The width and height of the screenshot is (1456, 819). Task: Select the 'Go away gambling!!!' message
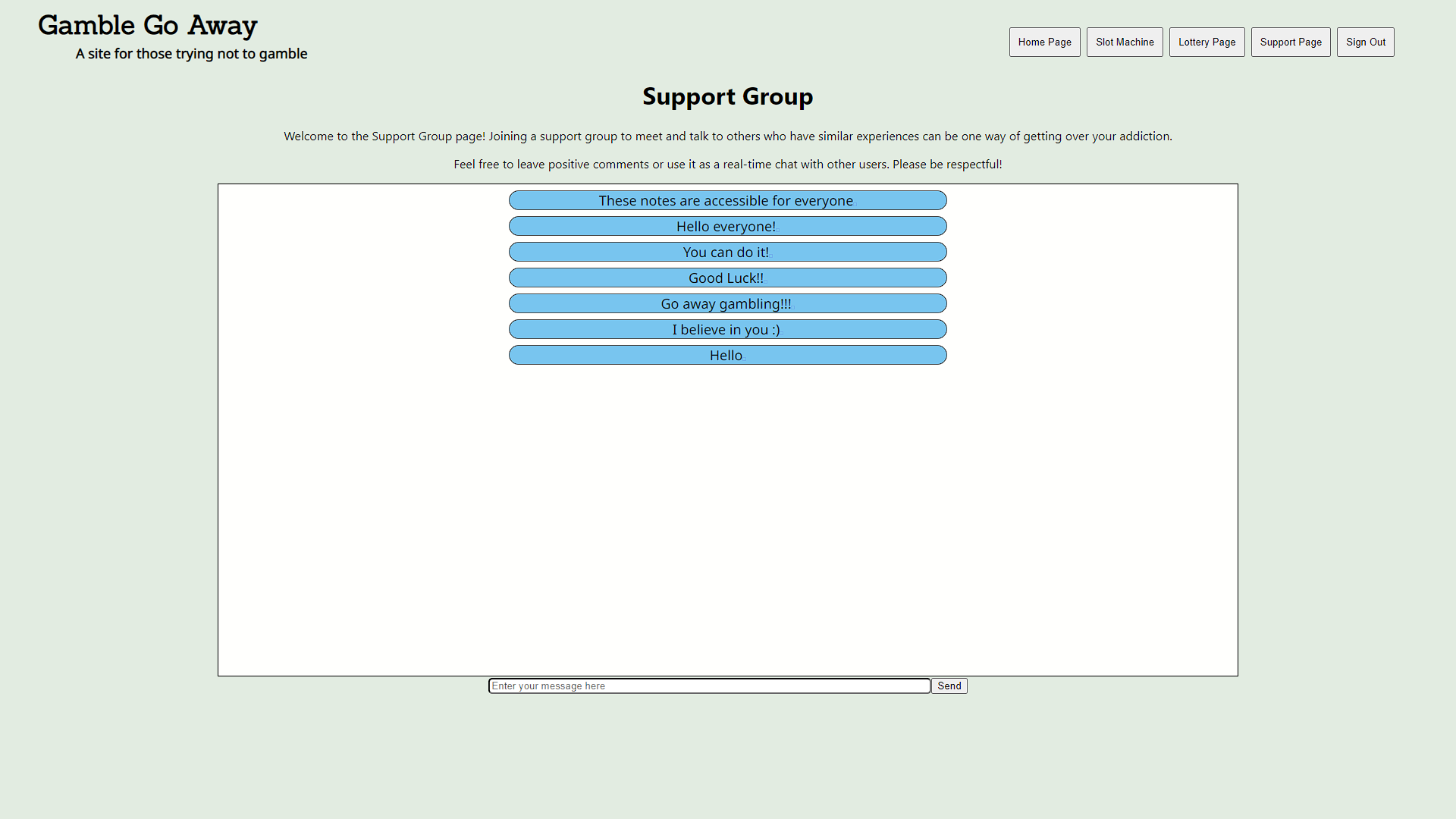pyautogui.click(x=726, y=304)
